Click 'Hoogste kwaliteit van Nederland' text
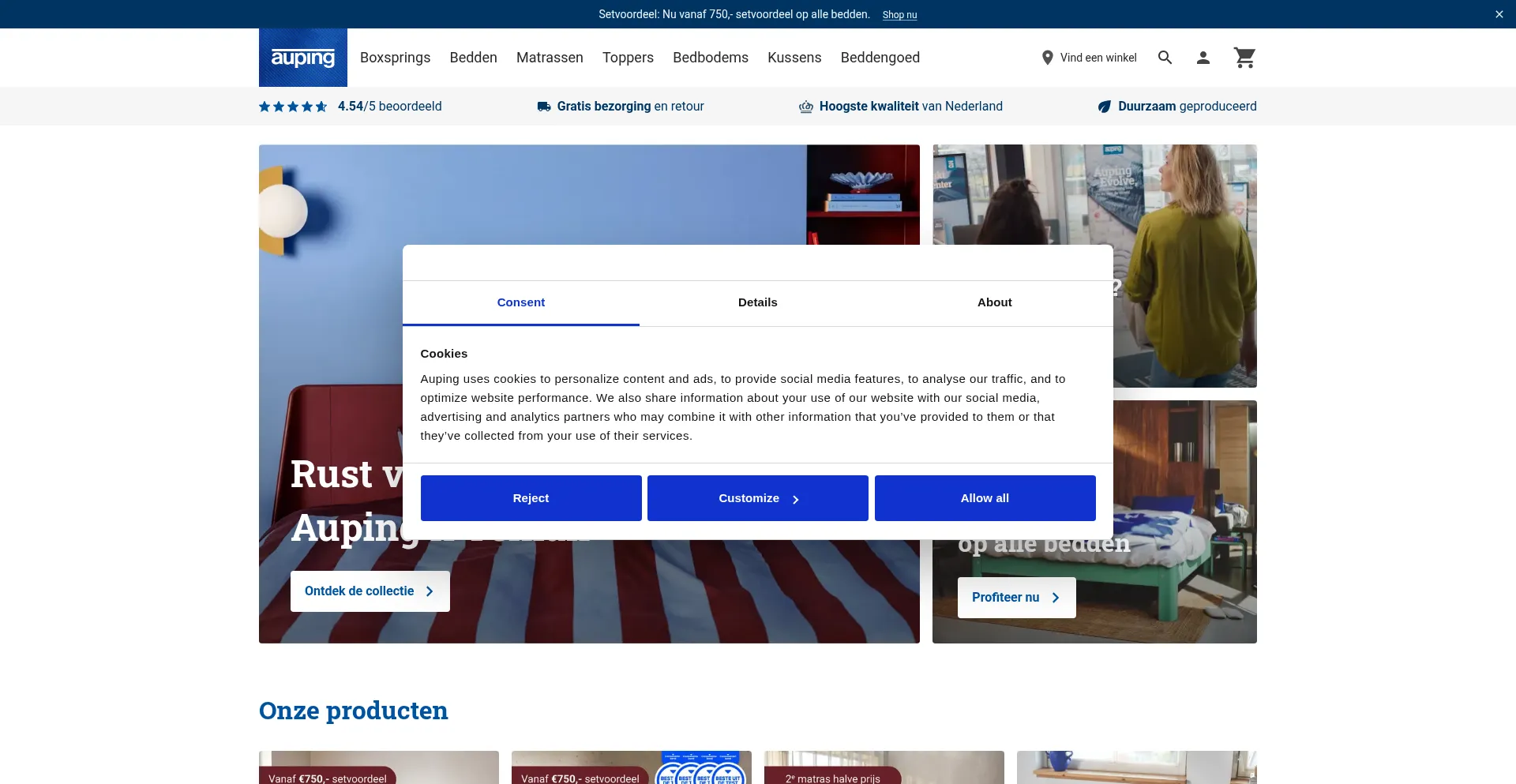 (x=911, y=107)
